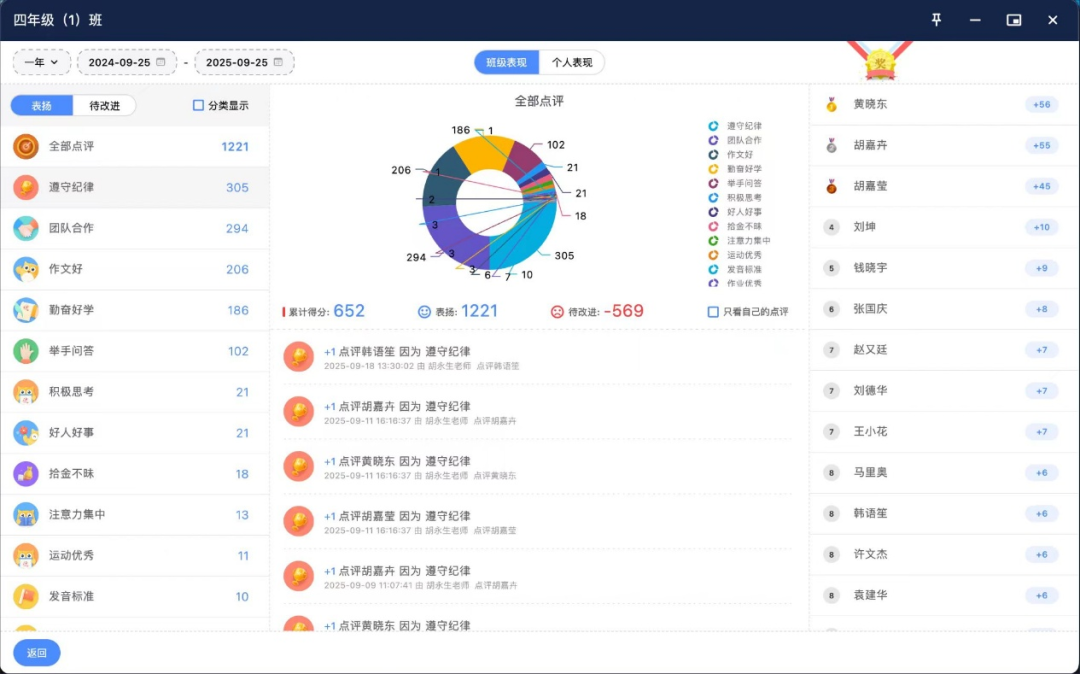Screen dimensions: 1080x674
Task: Select the 表扬 tab
Action: coord(42,105)
